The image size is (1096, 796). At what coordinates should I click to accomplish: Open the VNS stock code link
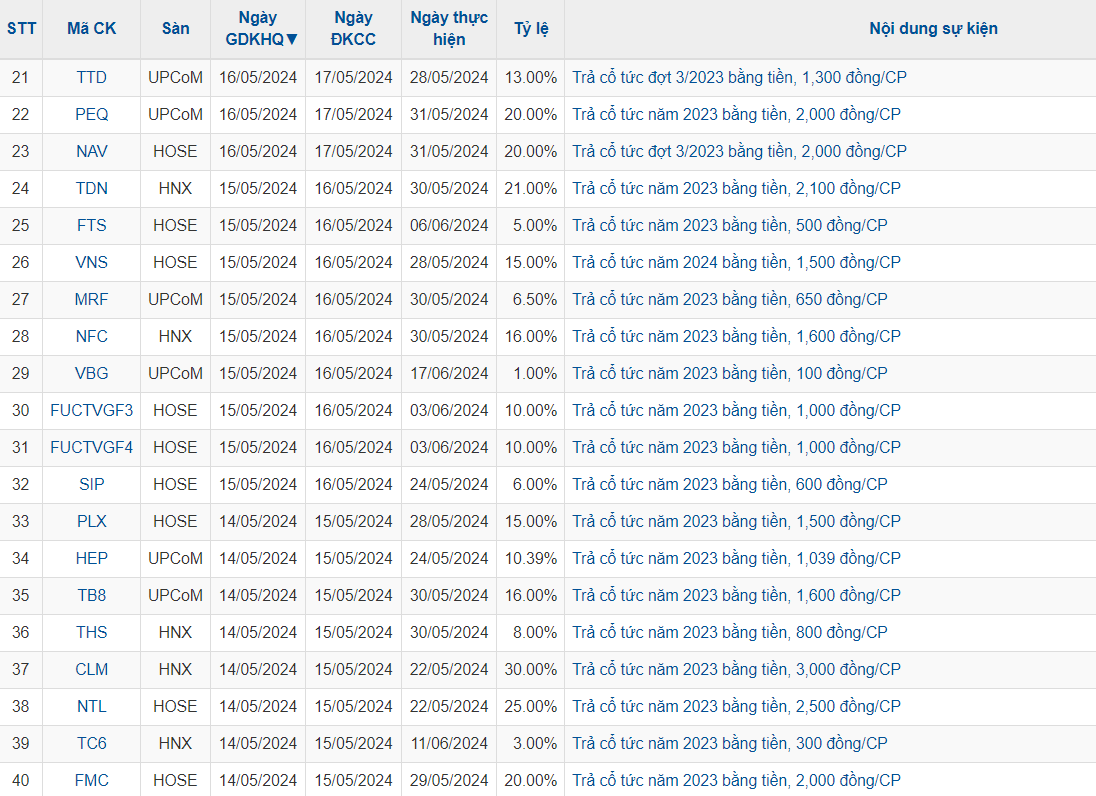coord(91,262)
